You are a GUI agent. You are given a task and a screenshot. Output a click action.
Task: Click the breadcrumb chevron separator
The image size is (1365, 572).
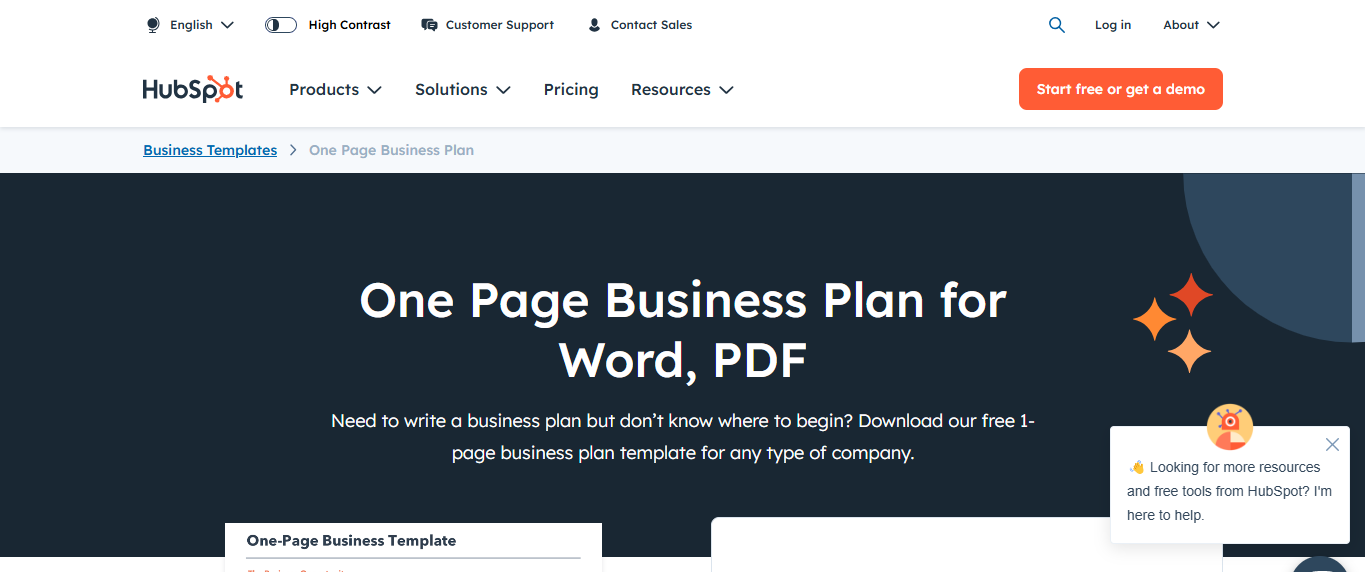pyautogui.click(x=293, y=150)
